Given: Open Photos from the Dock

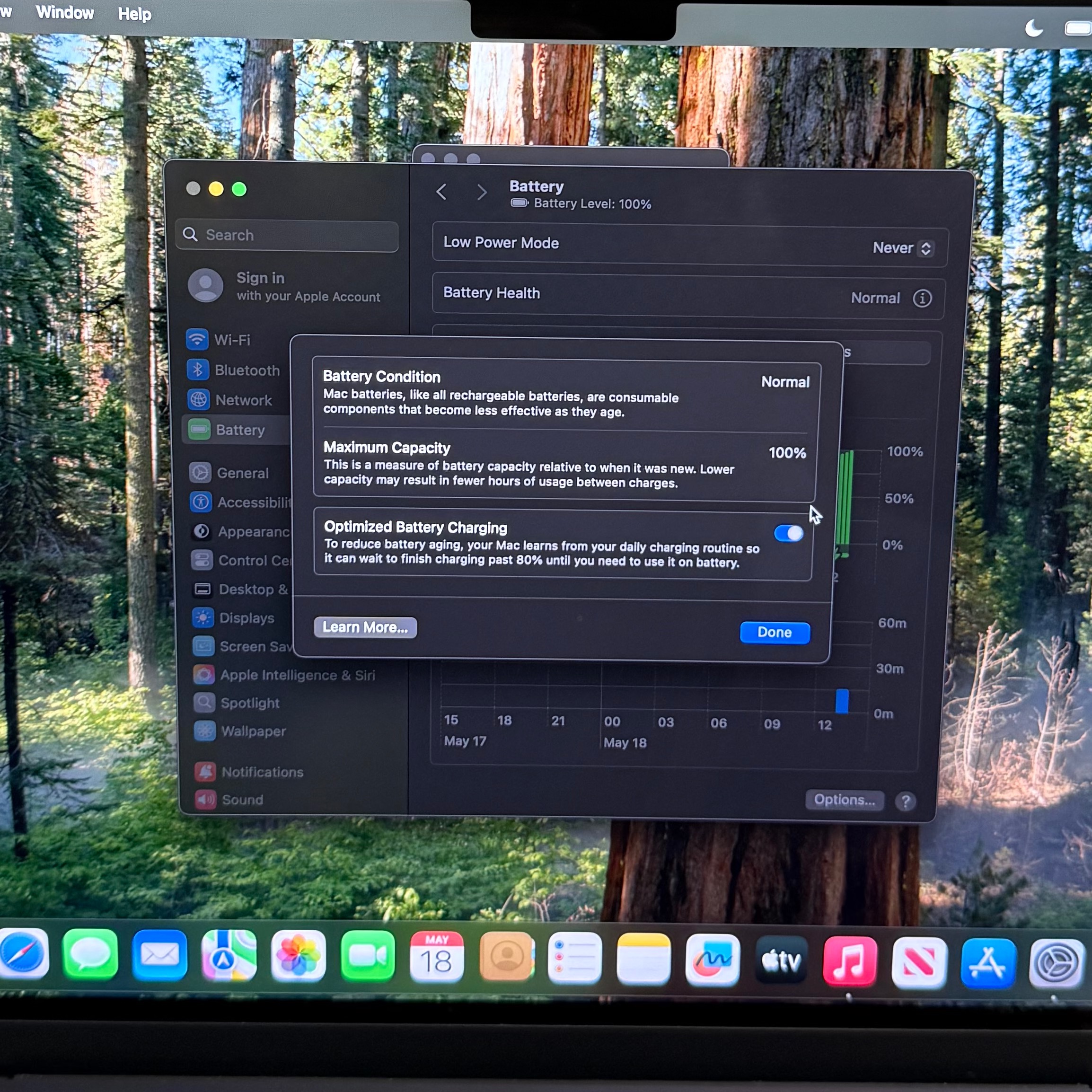Looking at the screenshot, I should click(x=299, y=956).
